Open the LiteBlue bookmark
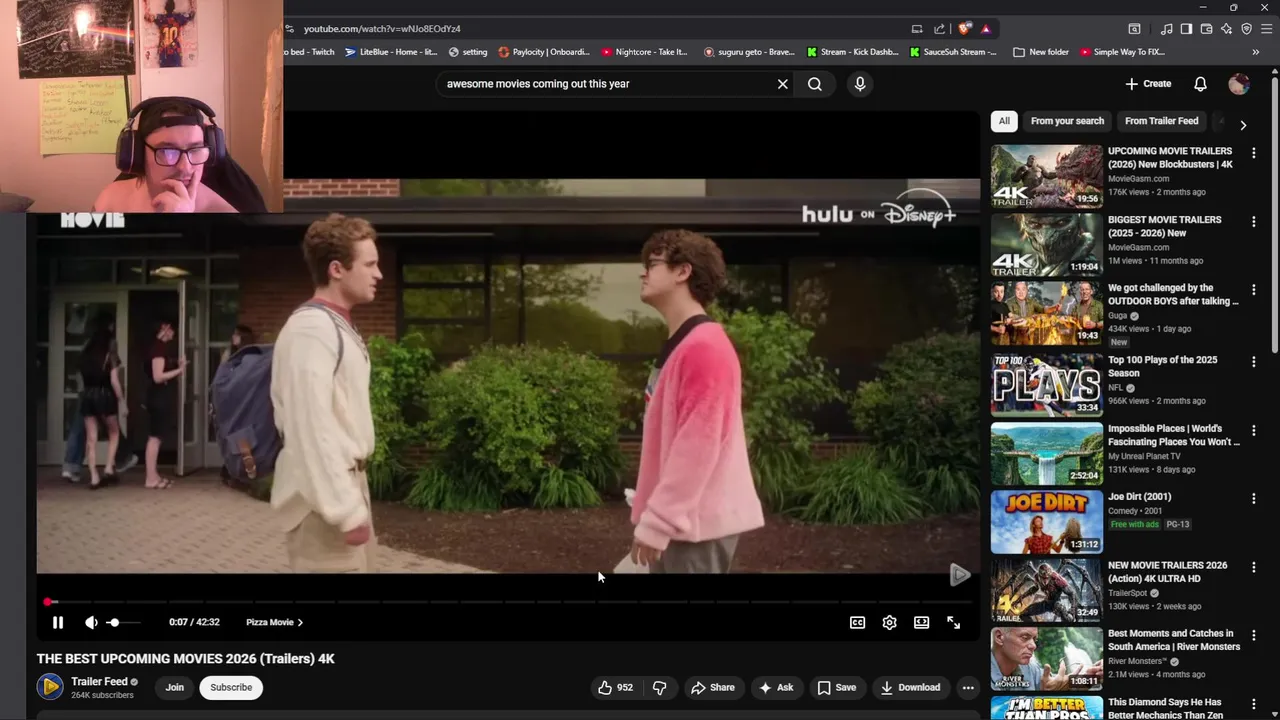This screenshot has width=1280, height=720. click(390, 52)
